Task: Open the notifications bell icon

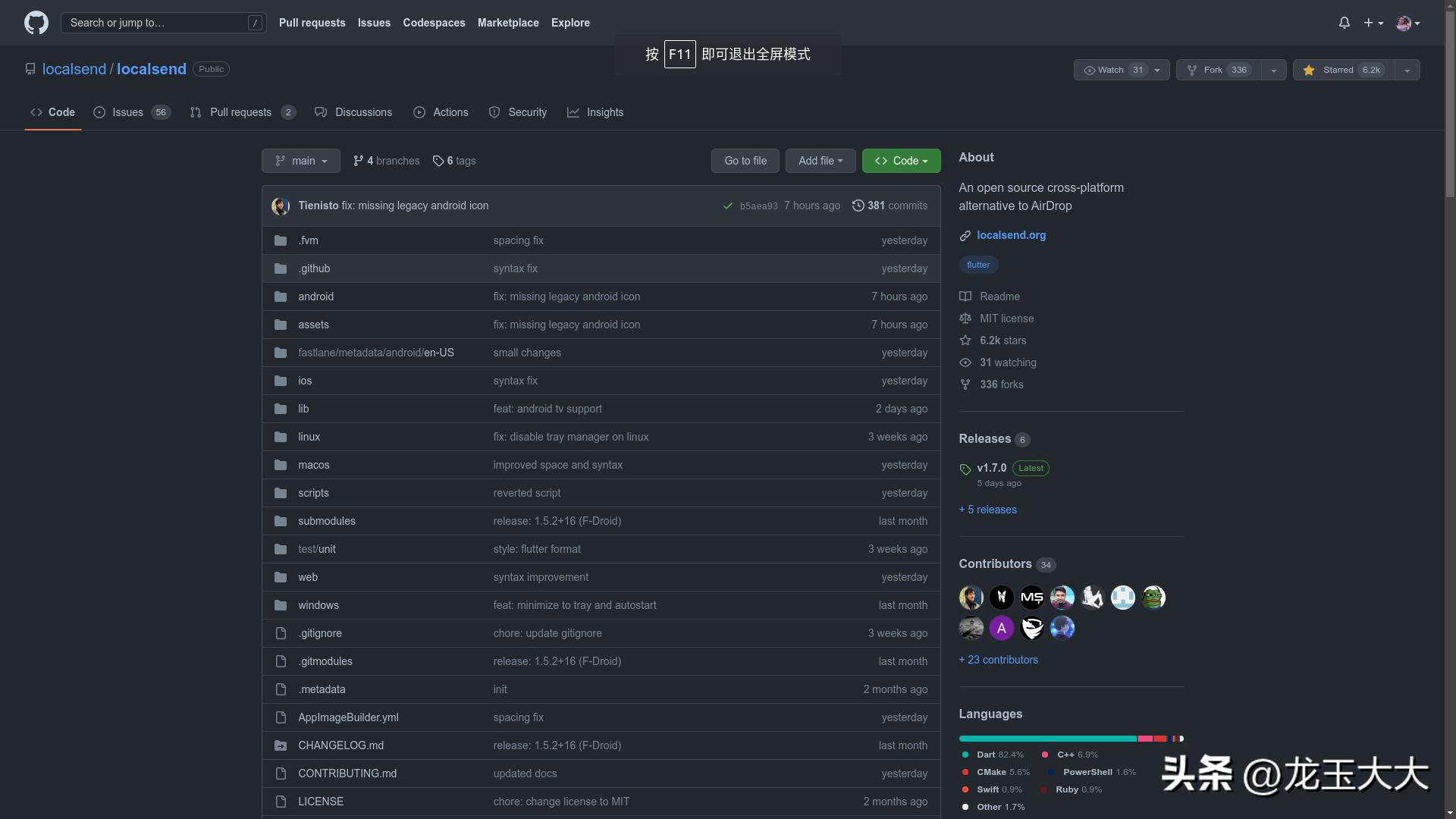Action: tap(1344, 23)
